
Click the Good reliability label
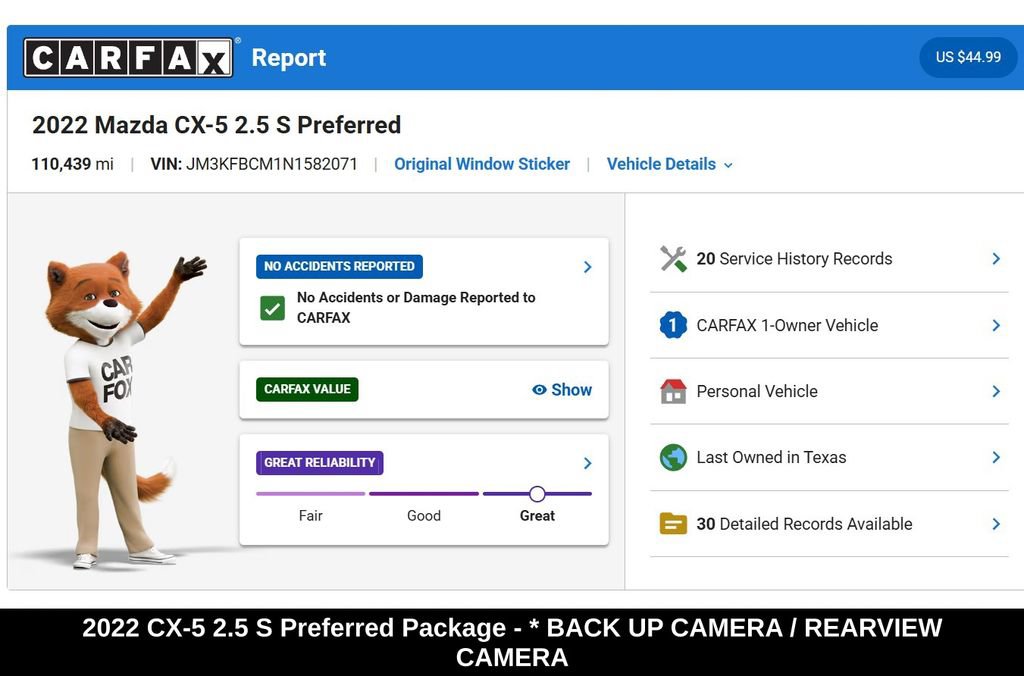point(424,516)
